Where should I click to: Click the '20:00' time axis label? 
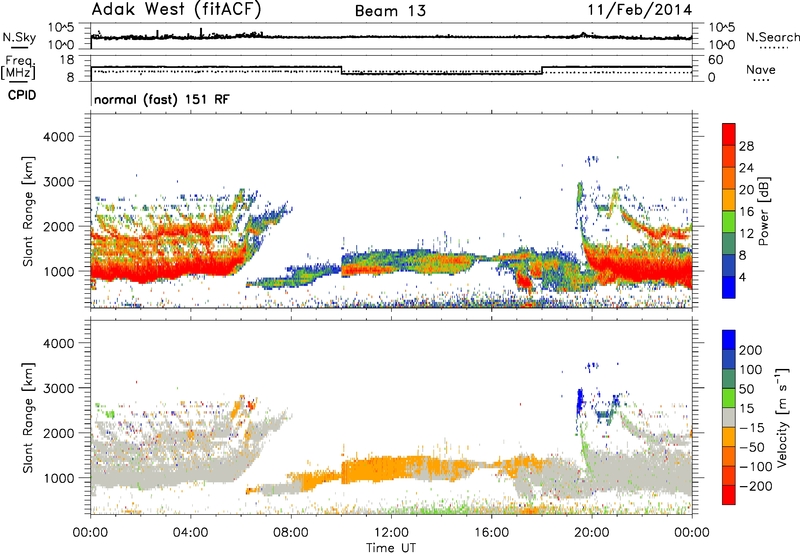(x=592, y=533)
